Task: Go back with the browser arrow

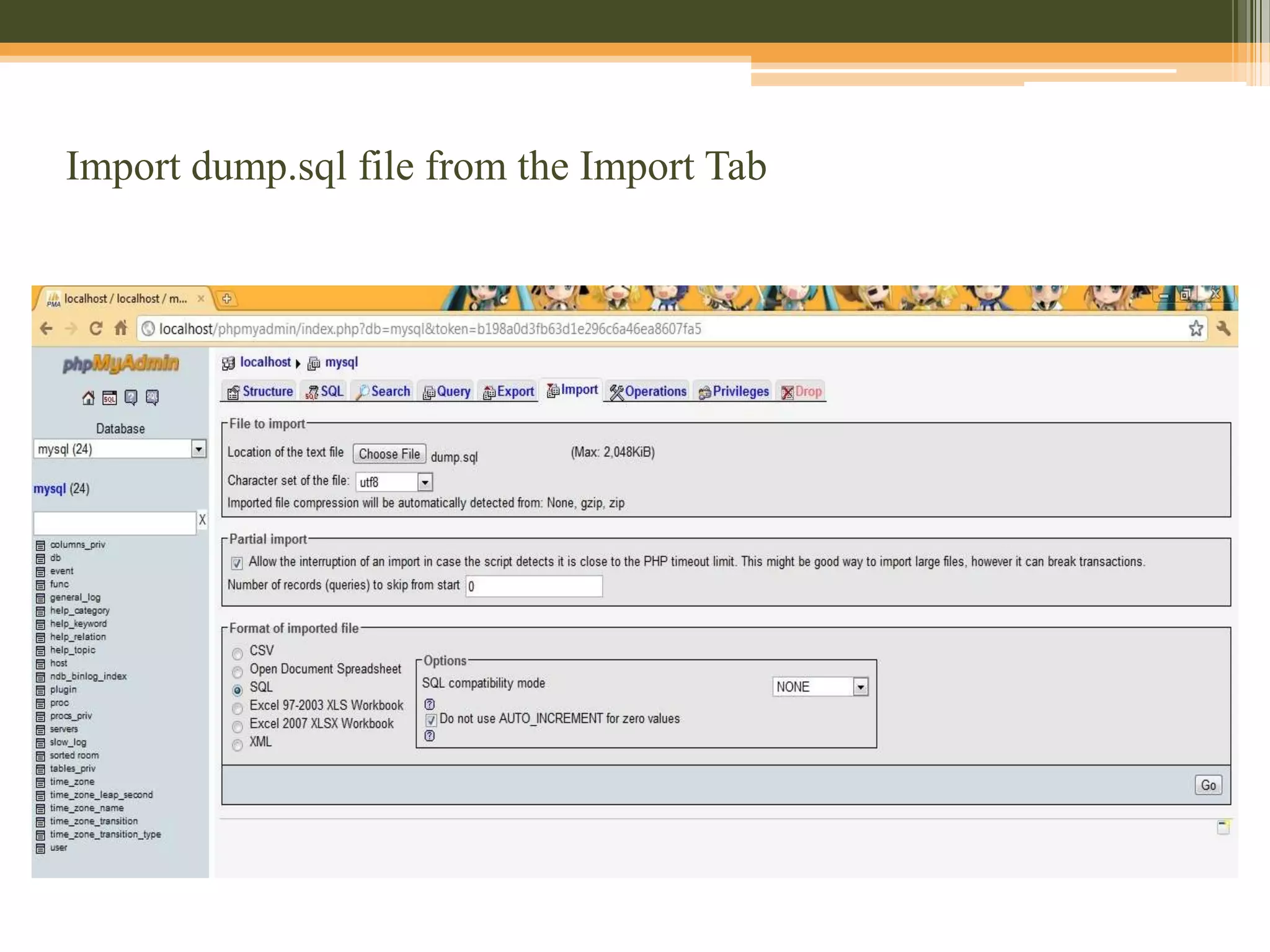Action: coord(47,328)
